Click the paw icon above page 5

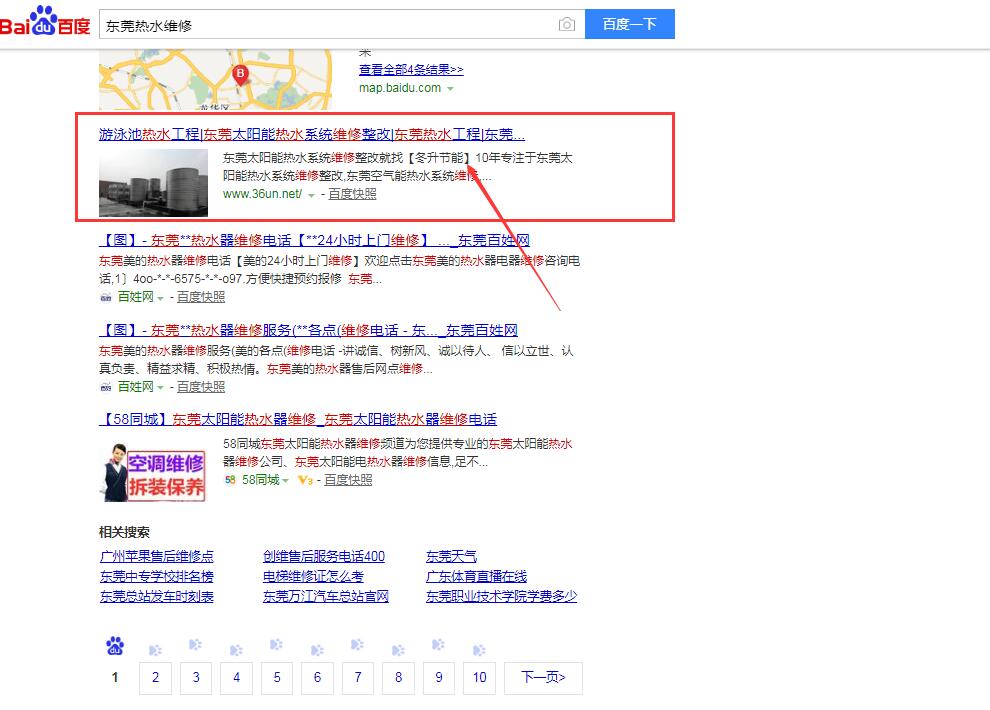point(276,648)
